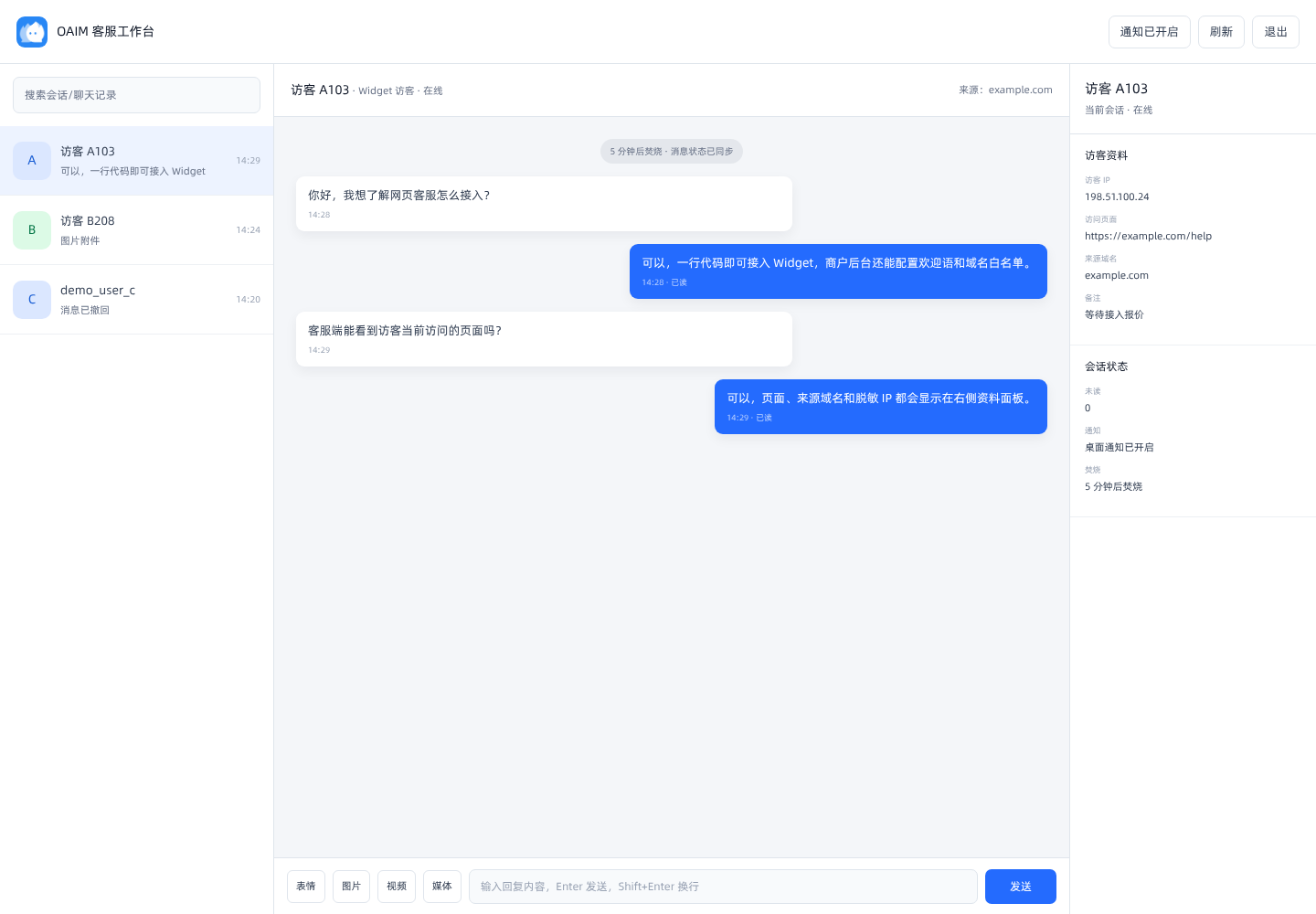Open the https://example.com/help page link
The height and width of the screenshot is (914, 1316).
click(1148, 236)
